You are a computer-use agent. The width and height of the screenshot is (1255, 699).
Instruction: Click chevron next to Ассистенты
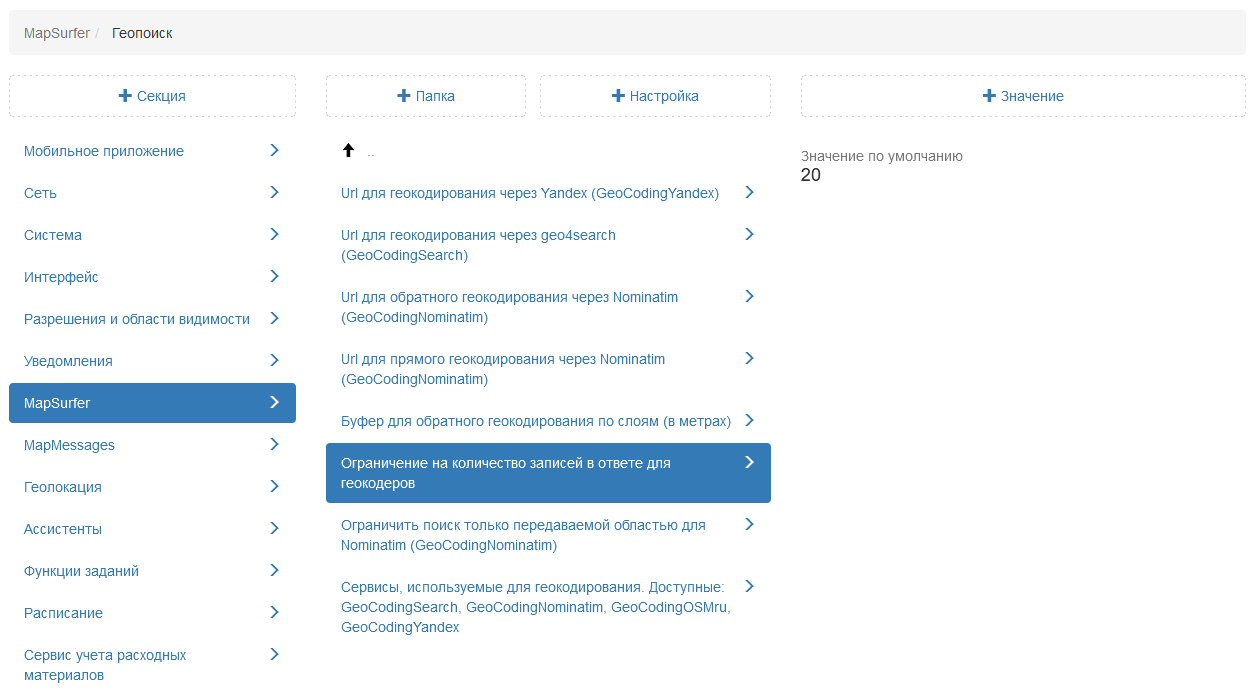(x=274, y=528)
